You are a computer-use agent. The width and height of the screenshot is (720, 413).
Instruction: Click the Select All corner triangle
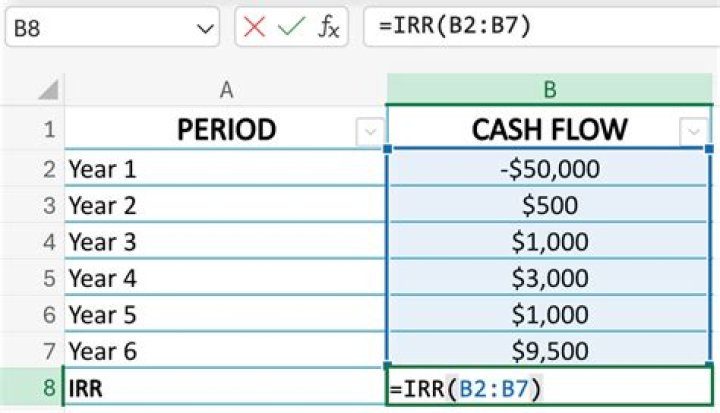click(47, 91)
